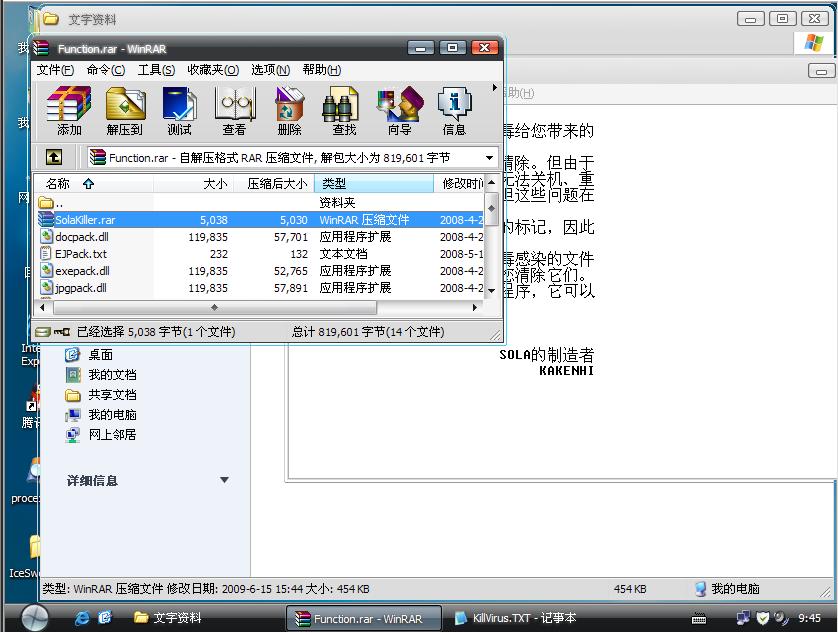
Task: Open 我的电脑 in the Explorer side panel
Action: 101,415
